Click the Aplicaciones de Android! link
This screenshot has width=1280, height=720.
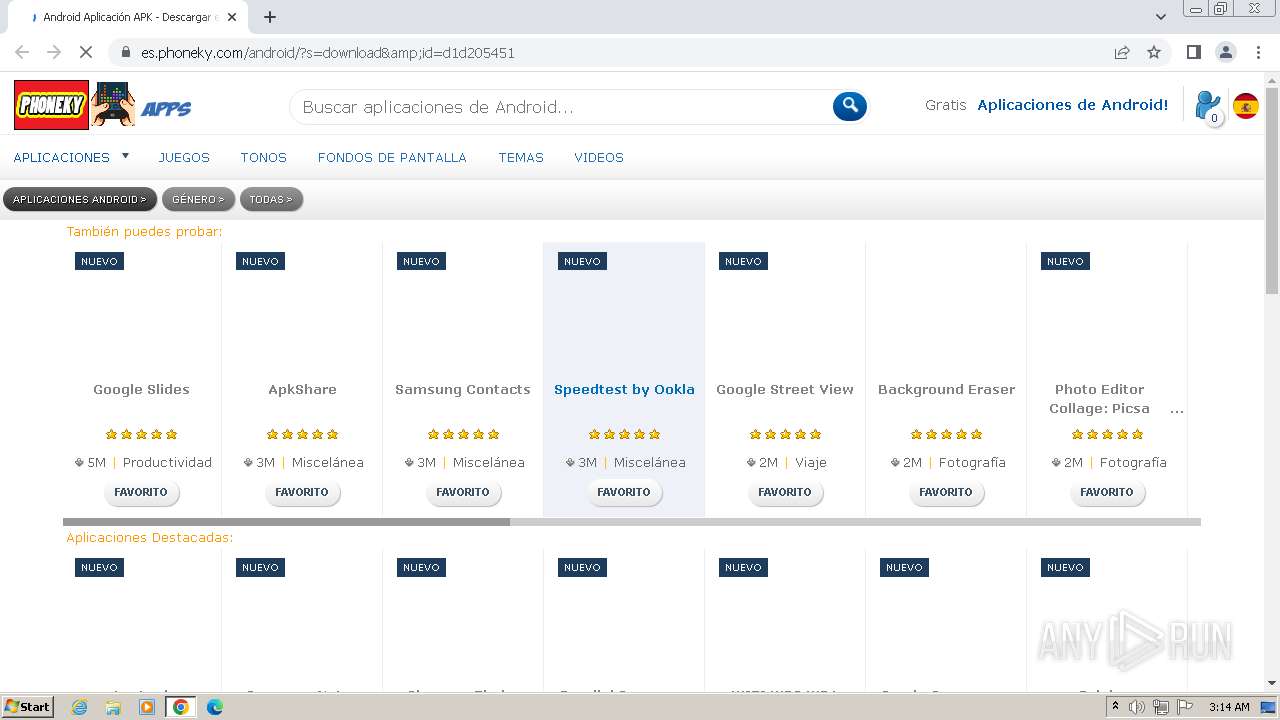point(1072,105)
